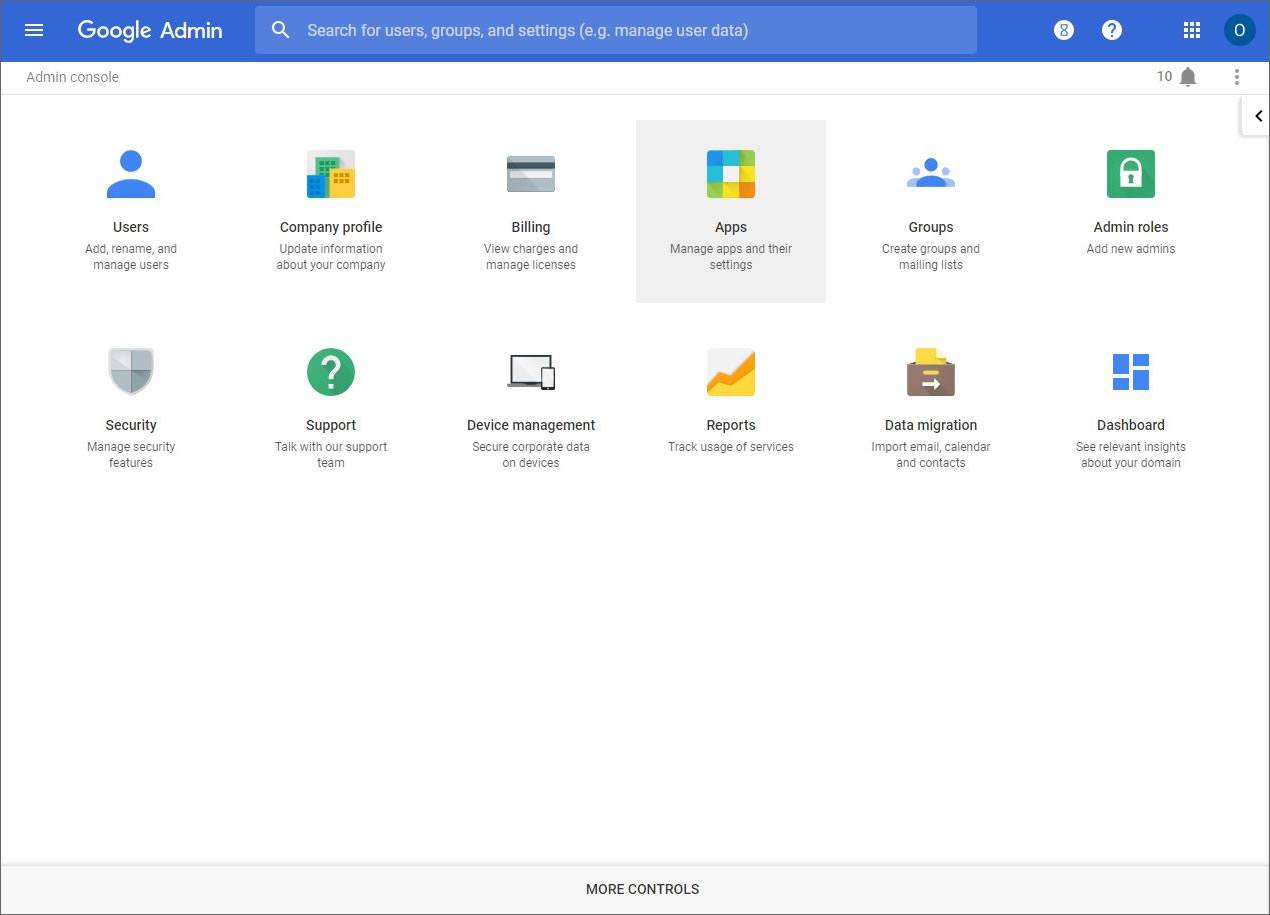Open the three-dot more options menu
The image size is (1270, 915).
1237,77
